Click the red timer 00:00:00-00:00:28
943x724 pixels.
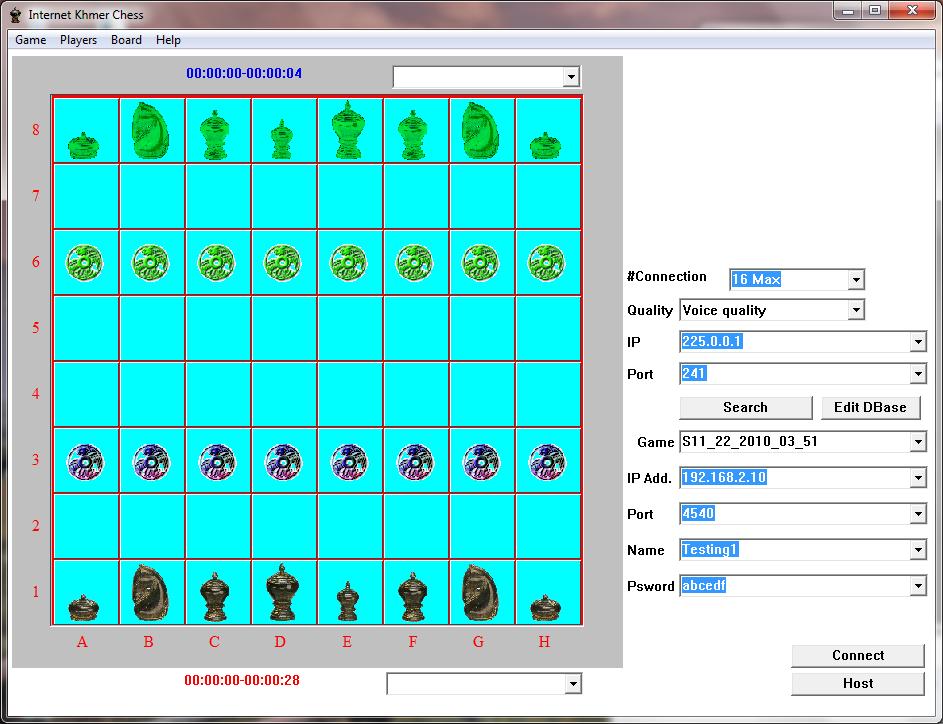pos(242,681)
